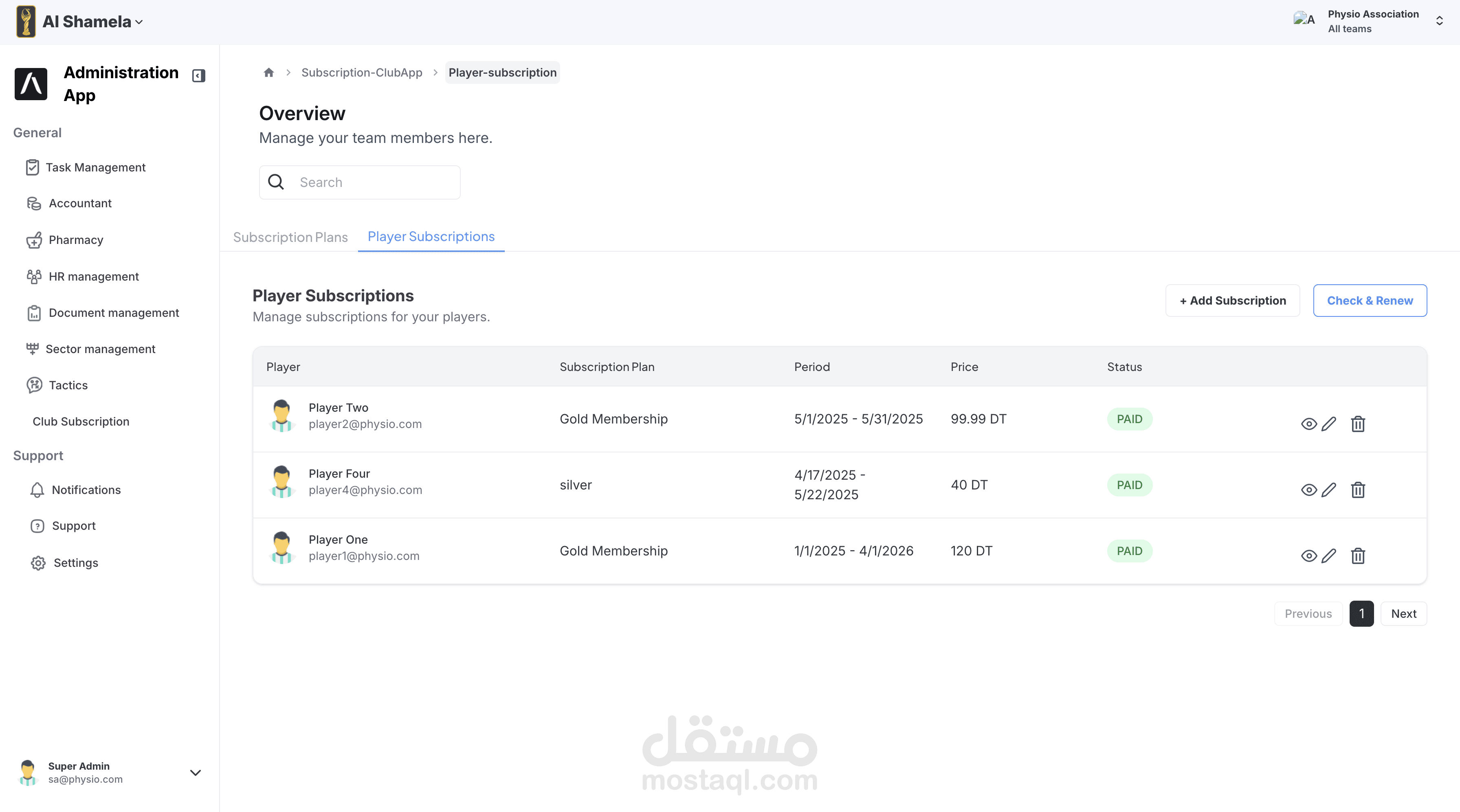Open HR management
Image resolution: width=1460 pixels, height=812 pixels.
pyautogui.click(x=94, y=277)
